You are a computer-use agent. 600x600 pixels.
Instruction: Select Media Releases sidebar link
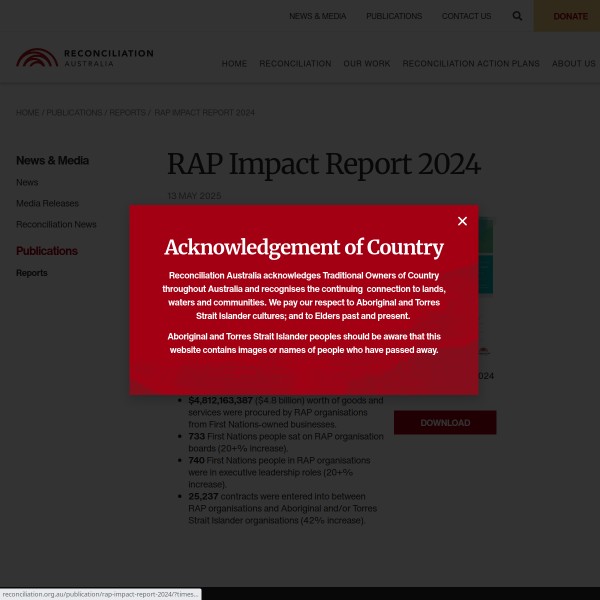47,203
